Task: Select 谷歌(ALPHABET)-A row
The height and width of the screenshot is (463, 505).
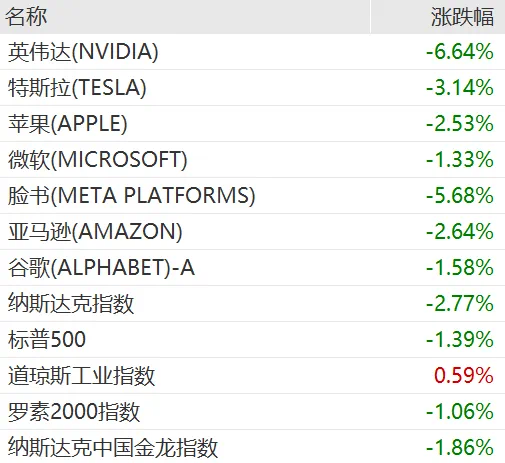Action: click(x=252, y=268)
